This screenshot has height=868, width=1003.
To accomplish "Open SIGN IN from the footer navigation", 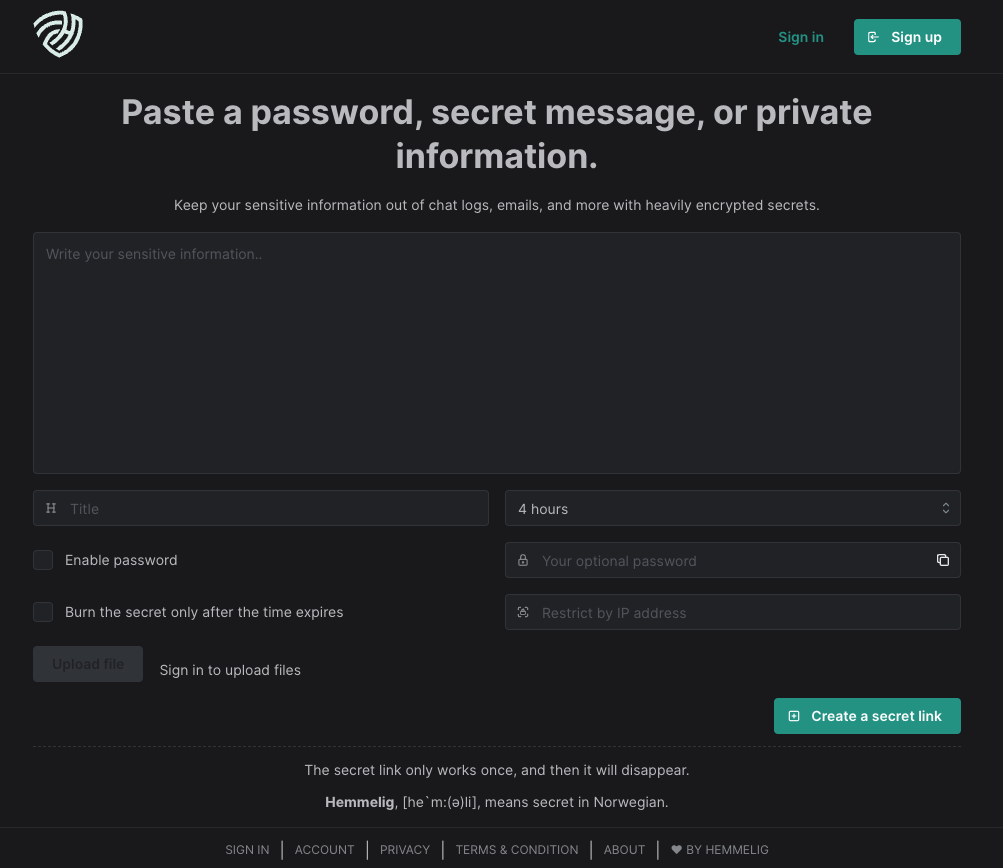I will (247, 849).
